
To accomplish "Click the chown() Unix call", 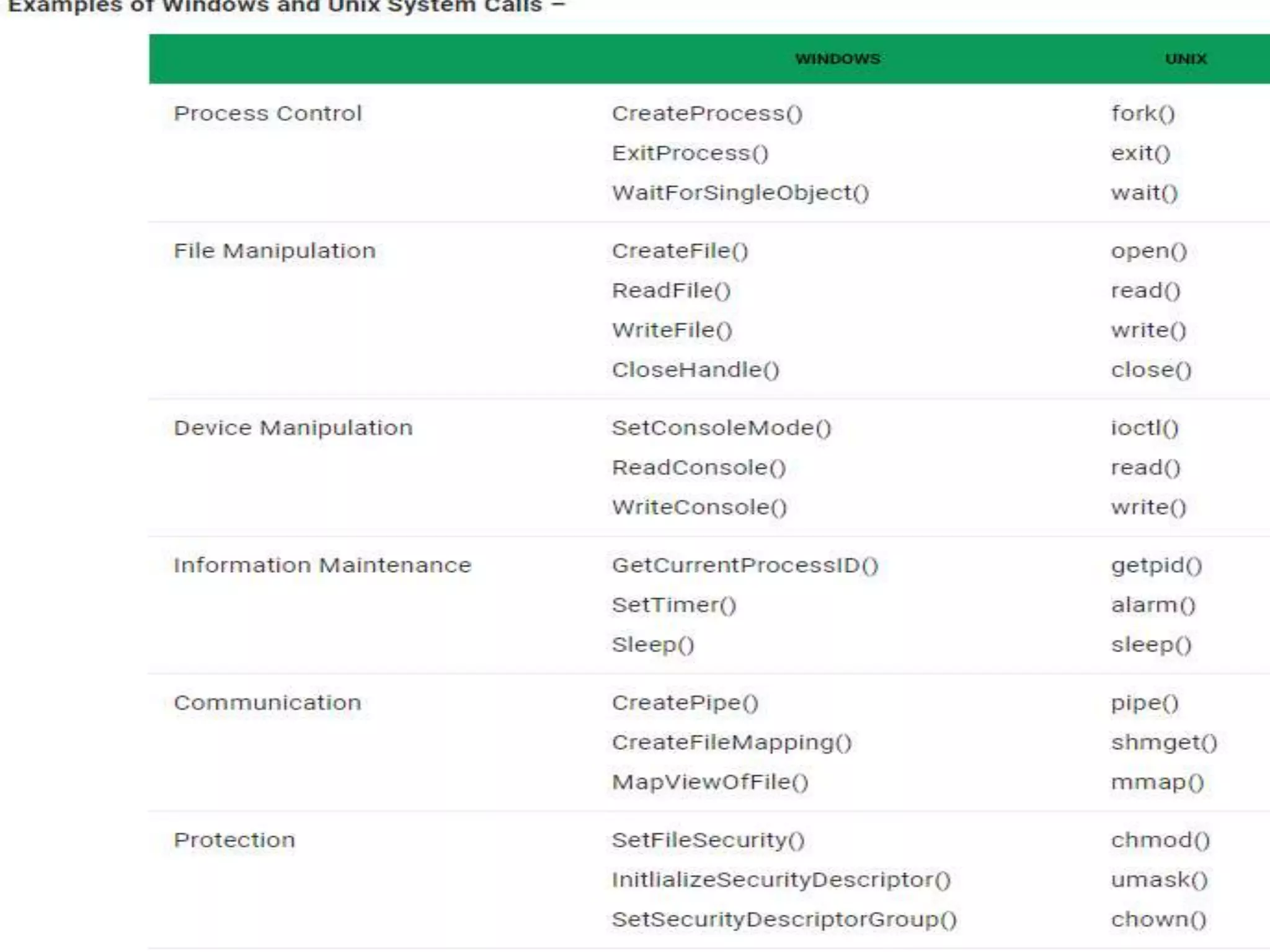I will [1158, 920].
